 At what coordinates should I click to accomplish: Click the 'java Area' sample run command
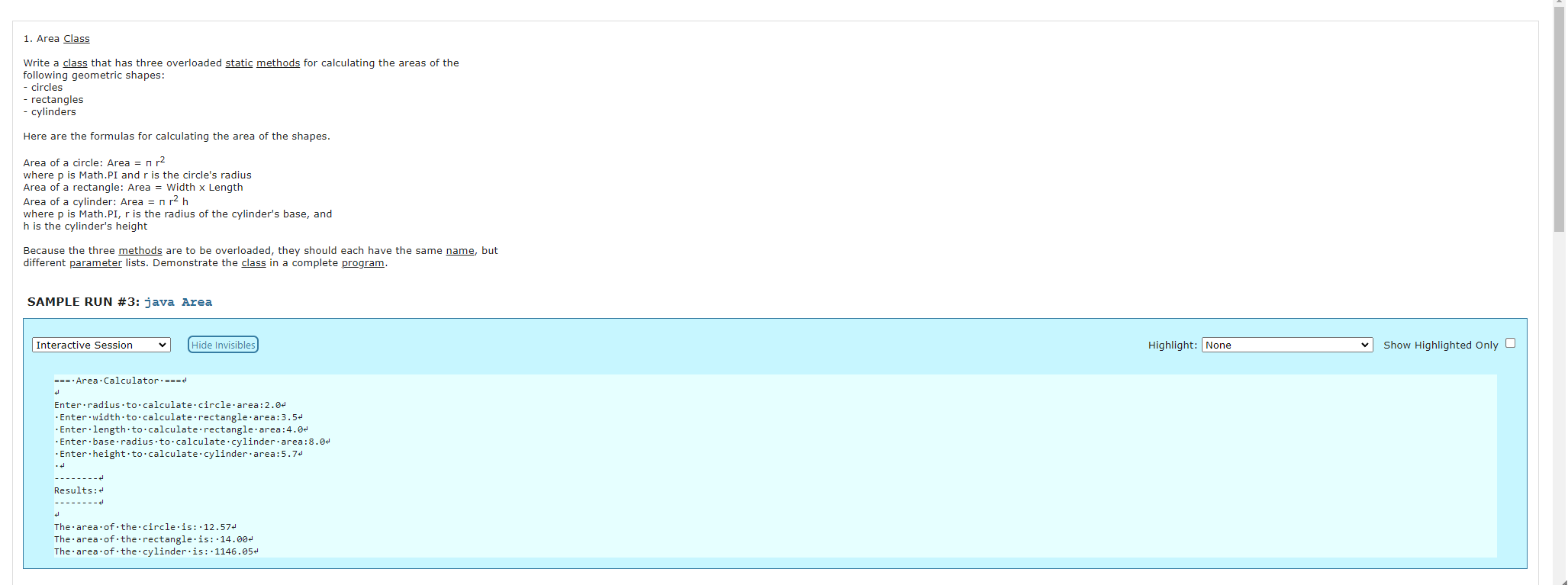(178, 302)
